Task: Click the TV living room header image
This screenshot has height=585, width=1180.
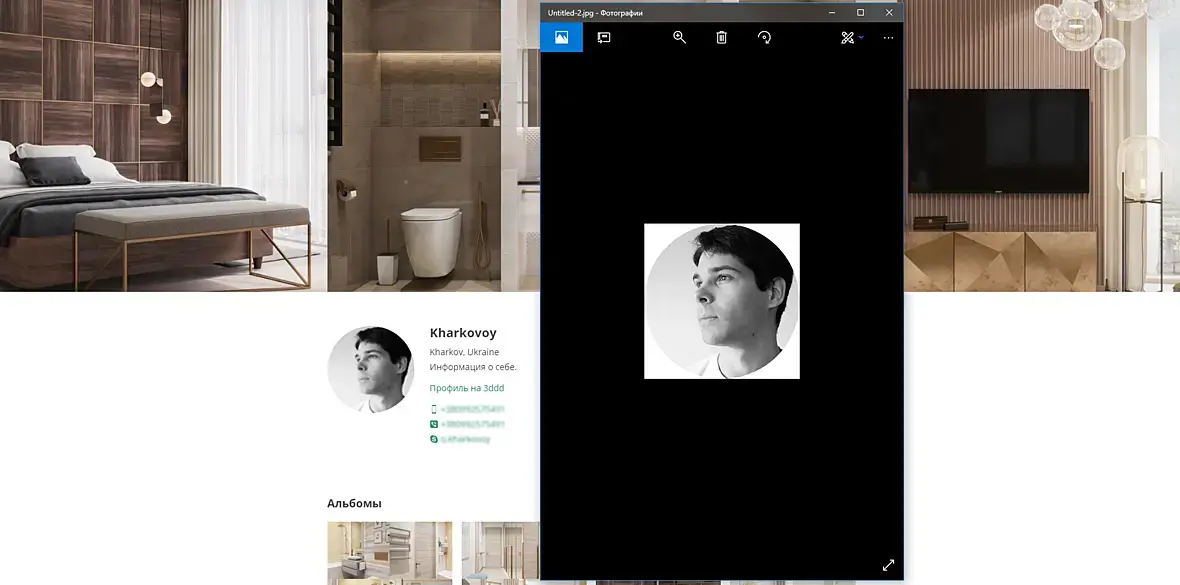Action: (x=1042, y=145)
